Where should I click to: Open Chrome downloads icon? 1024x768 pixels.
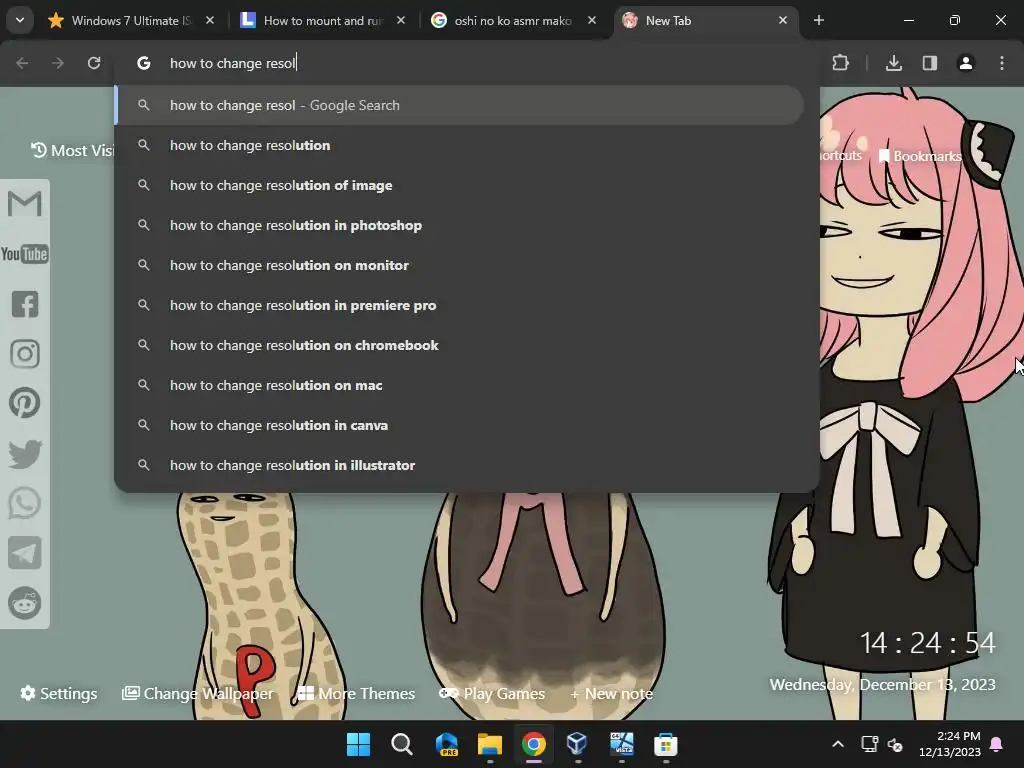click(893, 63)
